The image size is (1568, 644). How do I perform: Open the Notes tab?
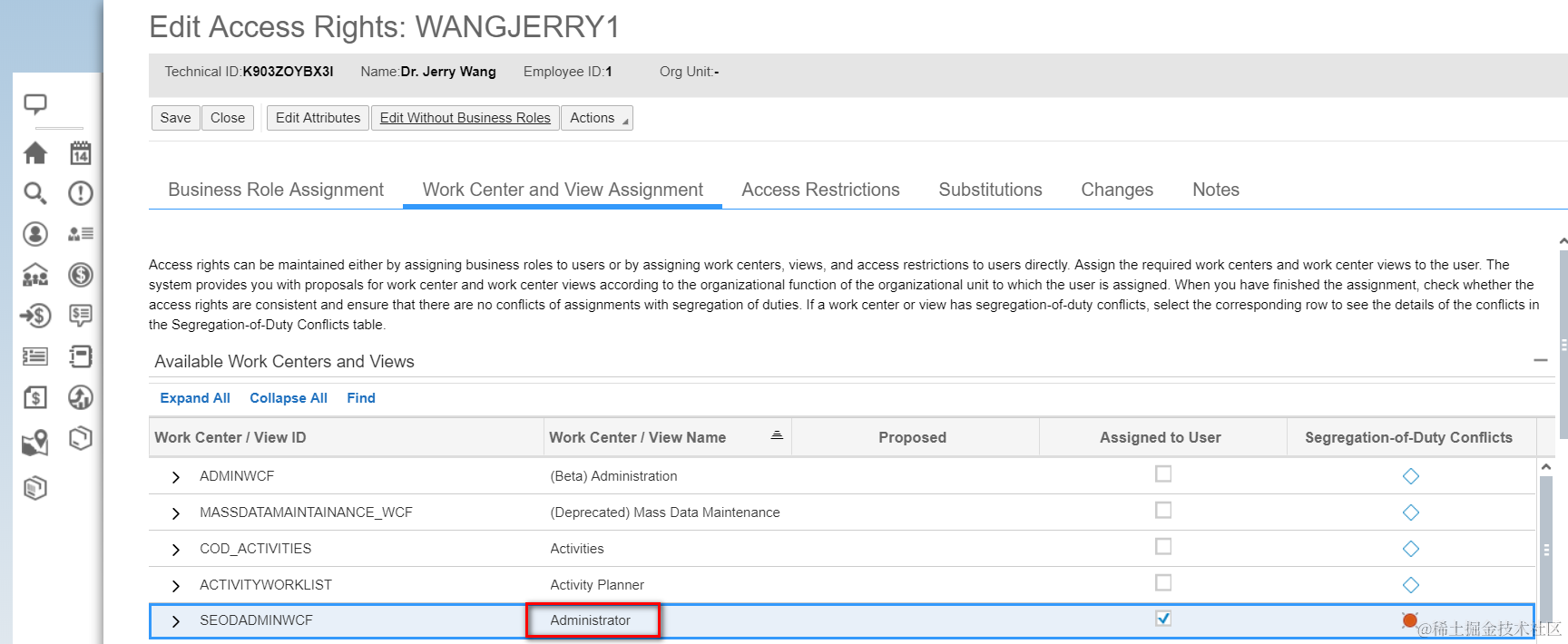tap(1216, 190)
